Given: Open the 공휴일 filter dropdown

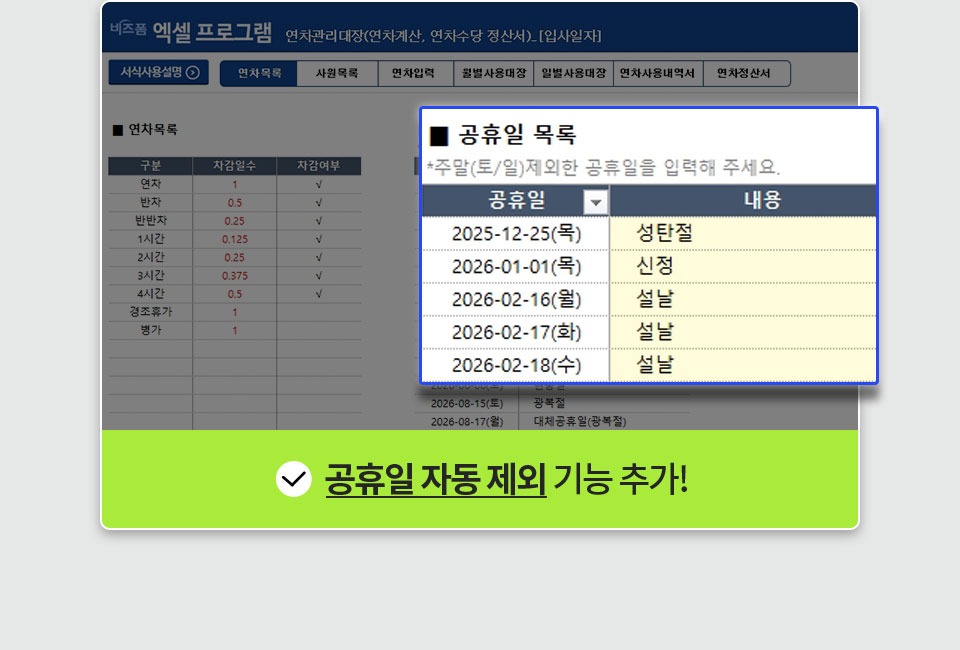Looking at the screenshot, I should pyautogui.click(x=593, y=200).
